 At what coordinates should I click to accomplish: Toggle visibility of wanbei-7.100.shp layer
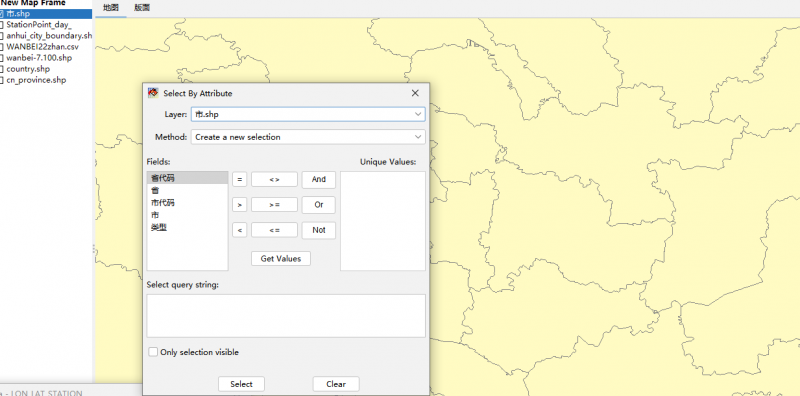tap(2, 58)
